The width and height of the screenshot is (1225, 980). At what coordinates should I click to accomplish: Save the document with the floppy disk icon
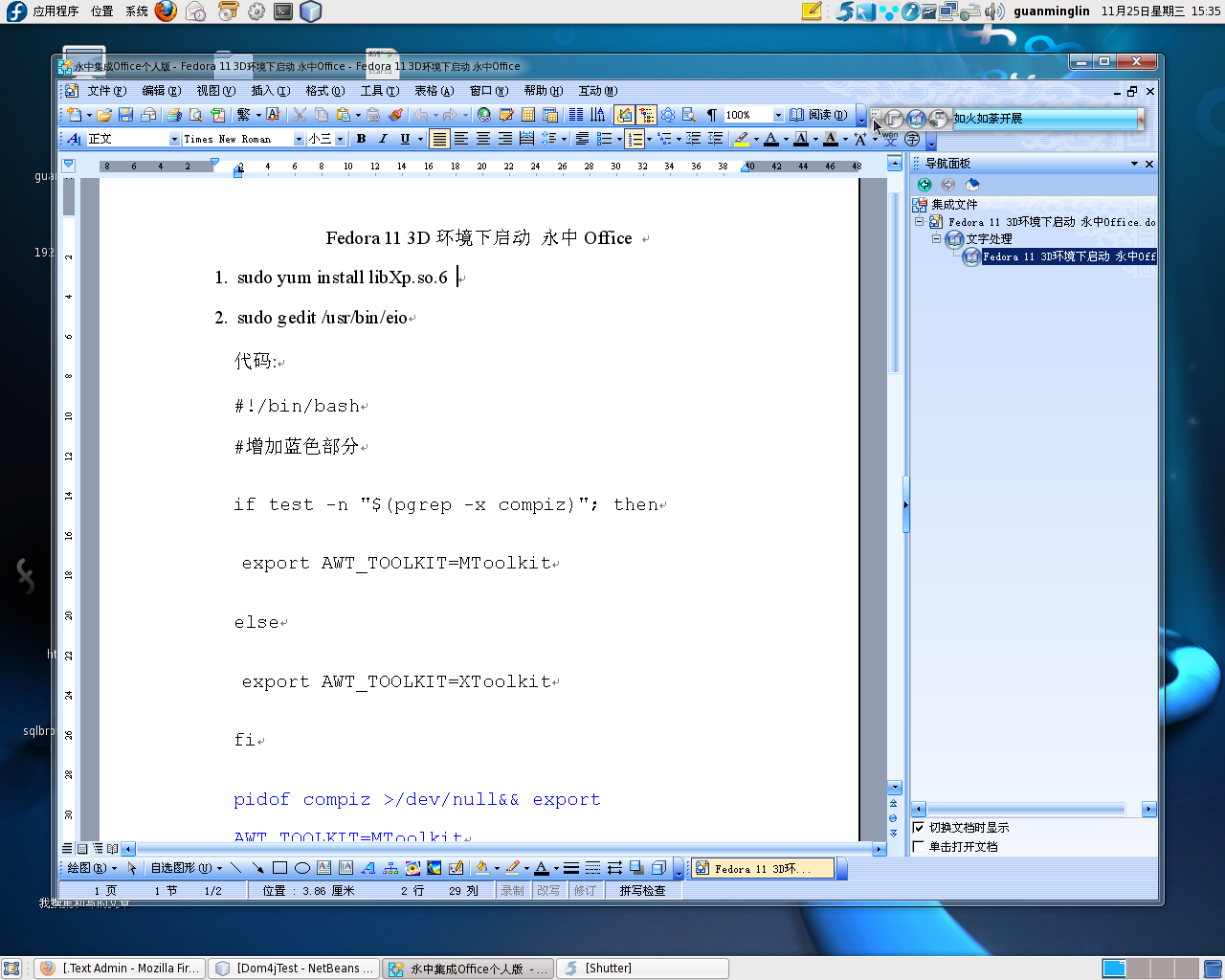[125, 115]
